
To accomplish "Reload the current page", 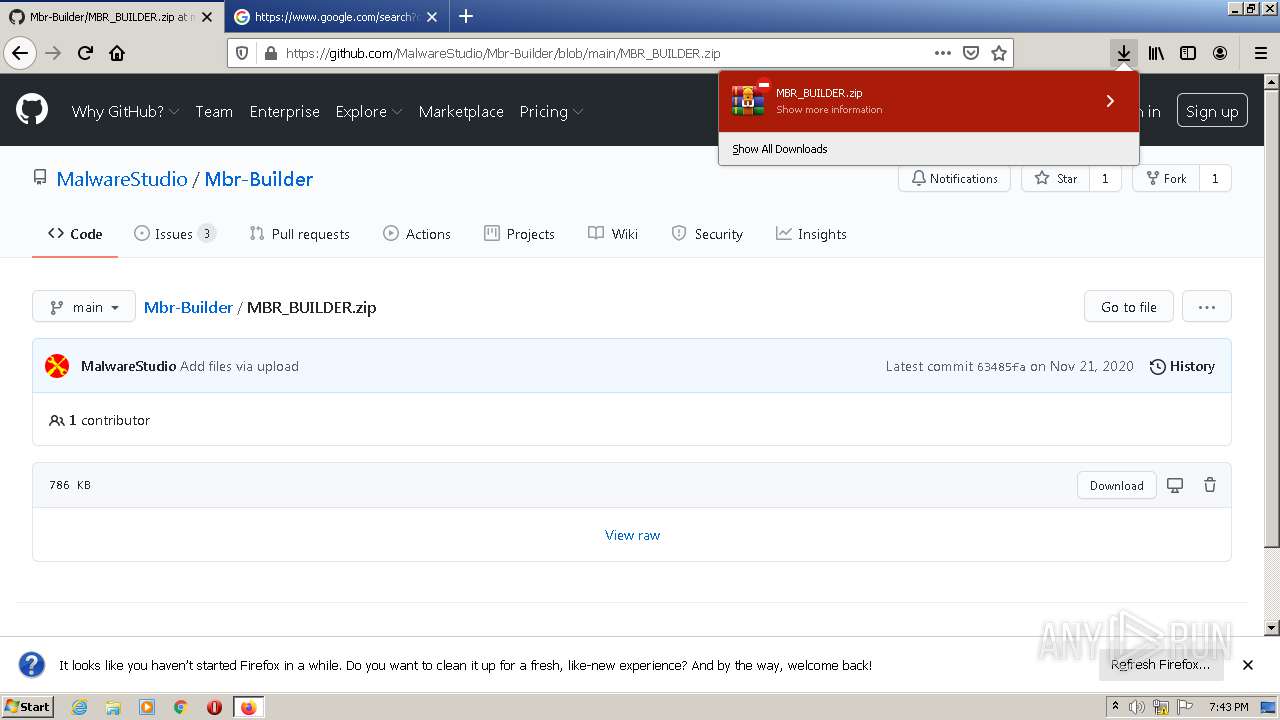I will pos(85,53).
